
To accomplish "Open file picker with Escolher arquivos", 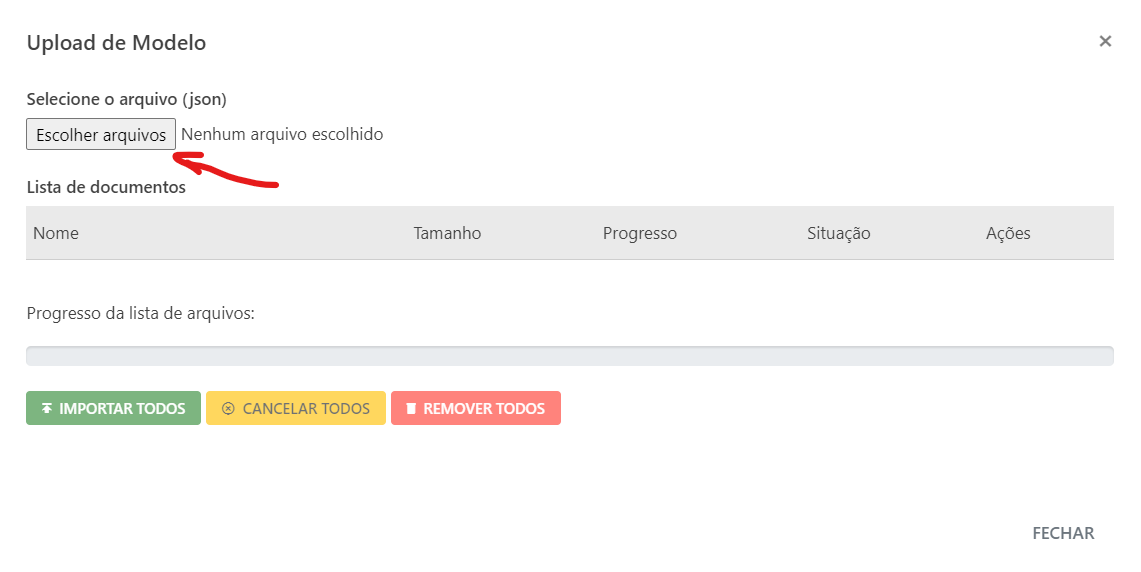I will point(101,134).
